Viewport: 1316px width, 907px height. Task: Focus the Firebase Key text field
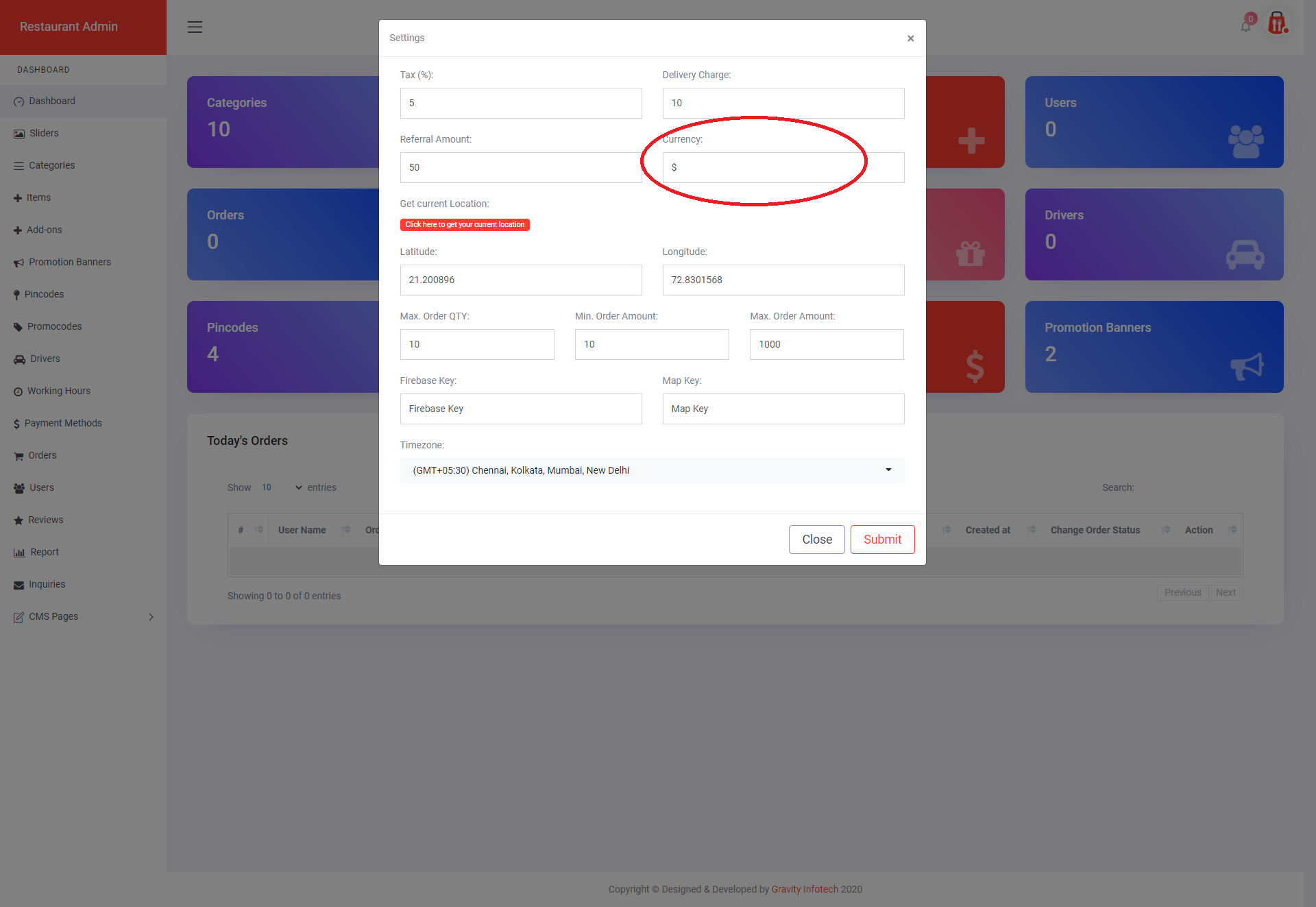pos(520,409)
